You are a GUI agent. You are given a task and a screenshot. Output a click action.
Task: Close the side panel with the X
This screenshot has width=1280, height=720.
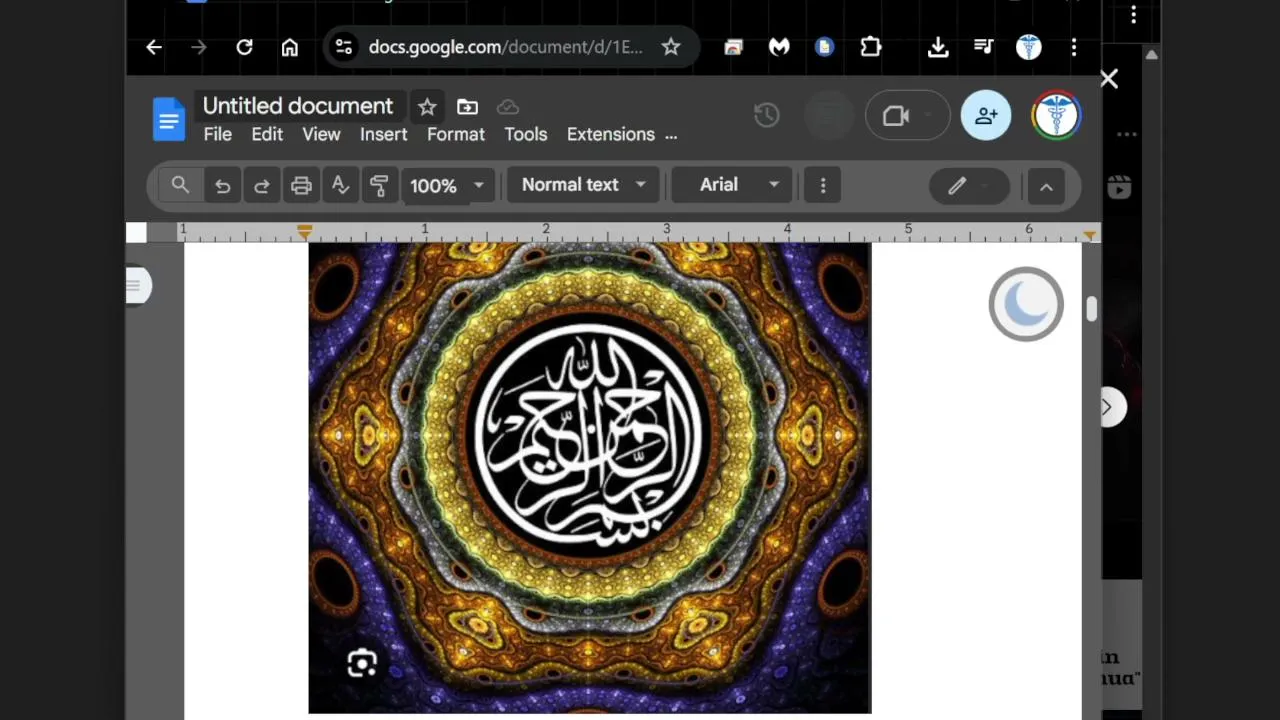(1109, 79)
